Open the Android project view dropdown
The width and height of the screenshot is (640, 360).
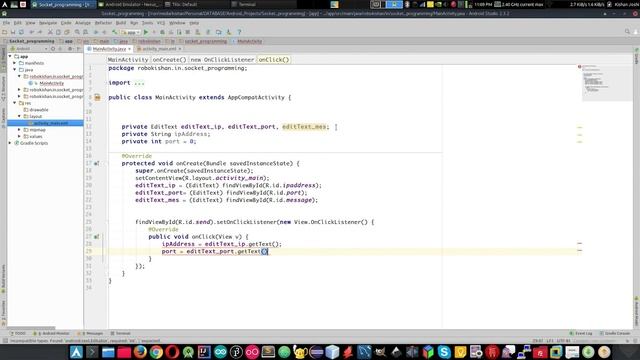pos(29,49)
